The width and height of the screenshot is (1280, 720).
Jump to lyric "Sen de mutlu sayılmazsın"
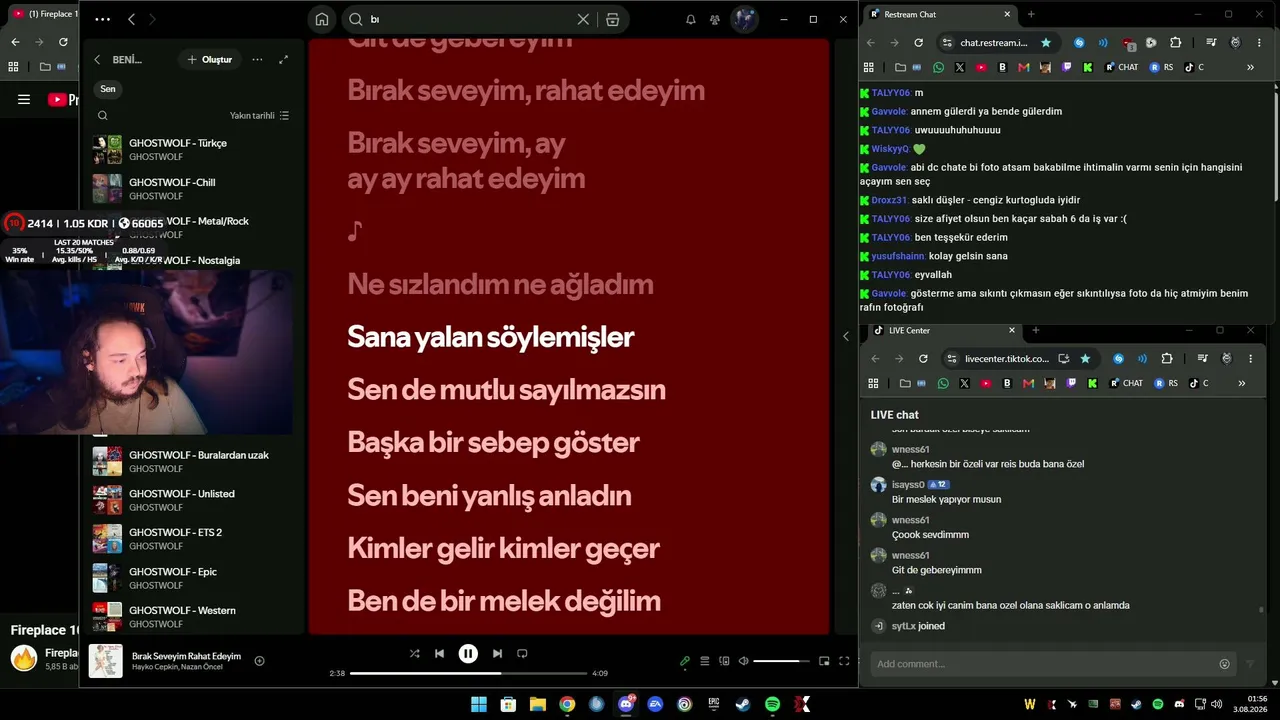click(506, 390)
